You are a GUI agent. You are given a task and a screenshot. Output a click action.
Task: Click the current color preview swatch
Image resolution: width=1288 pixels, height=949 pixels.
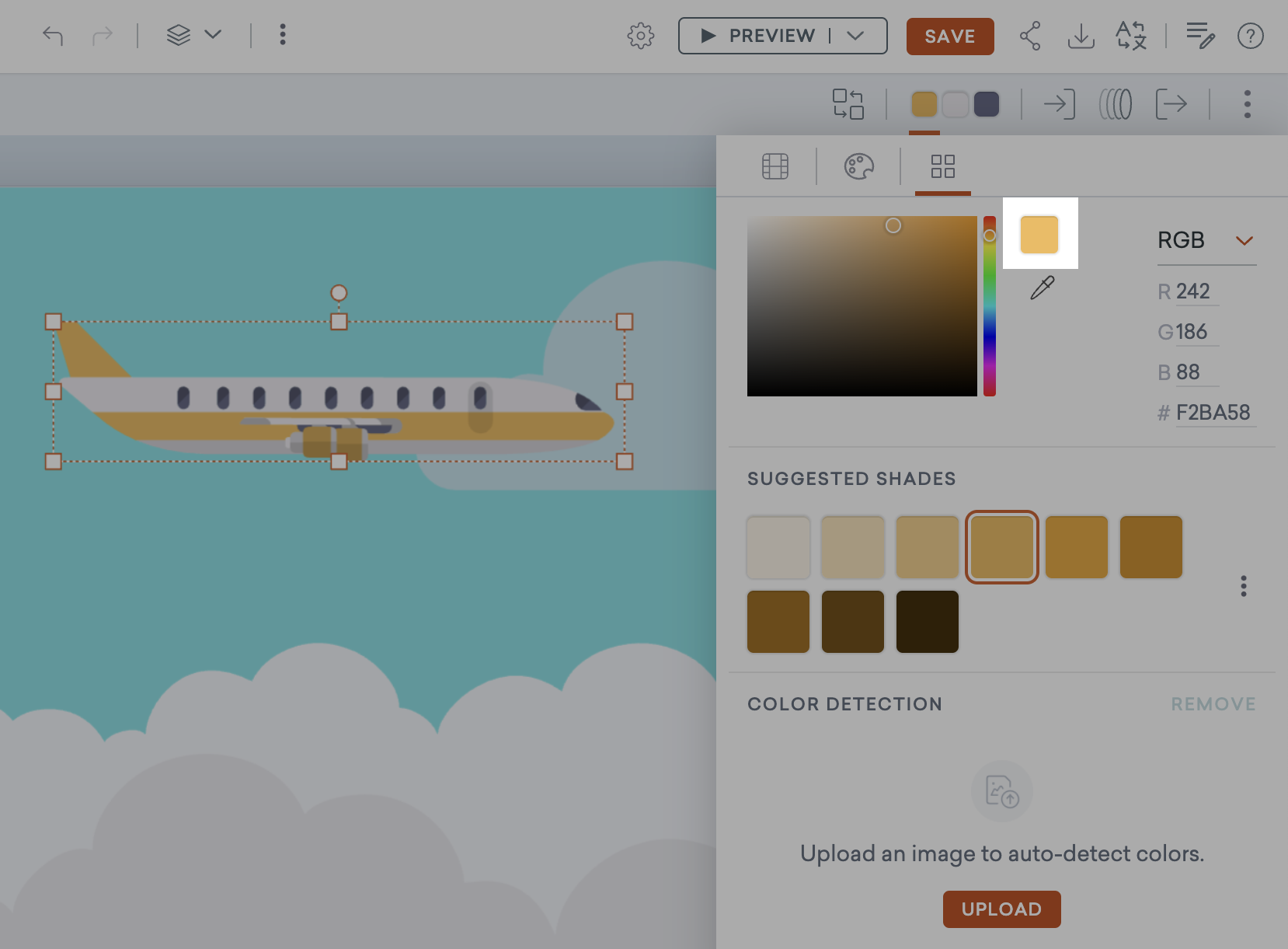tap(1039, 235)
